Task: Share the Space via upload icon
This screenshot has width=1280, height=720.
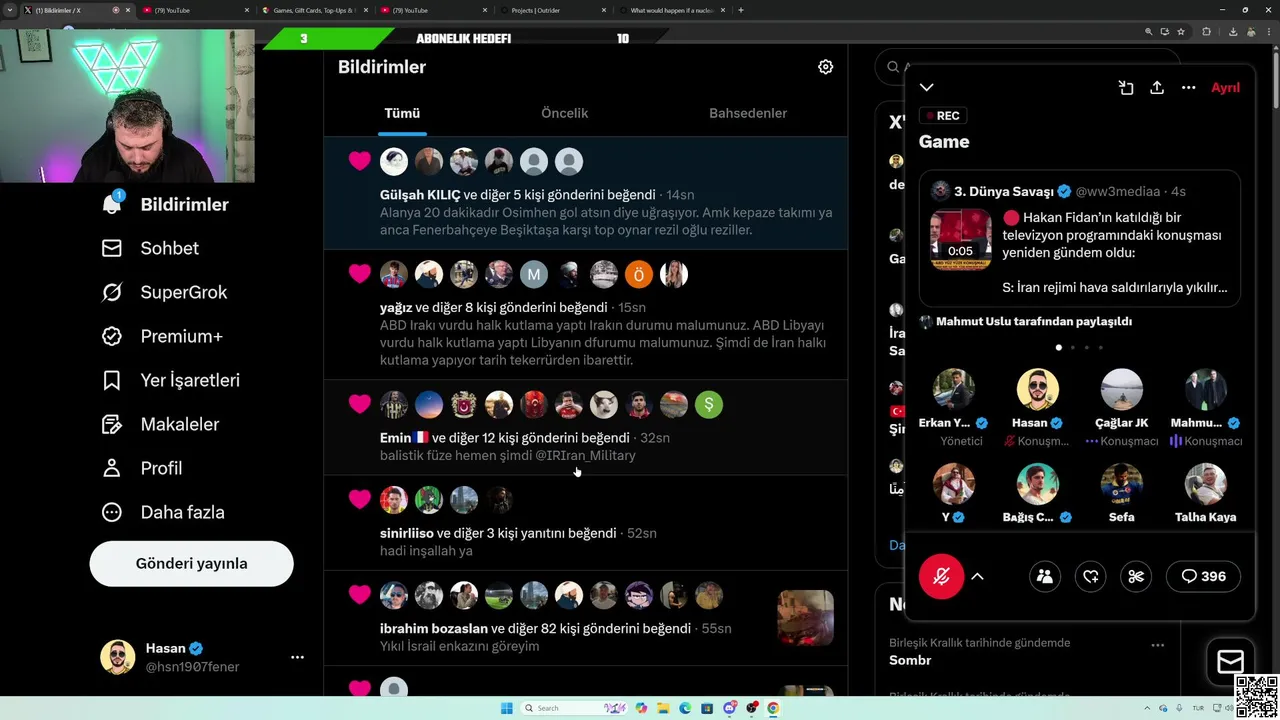Action: [x=1157, y=88]
